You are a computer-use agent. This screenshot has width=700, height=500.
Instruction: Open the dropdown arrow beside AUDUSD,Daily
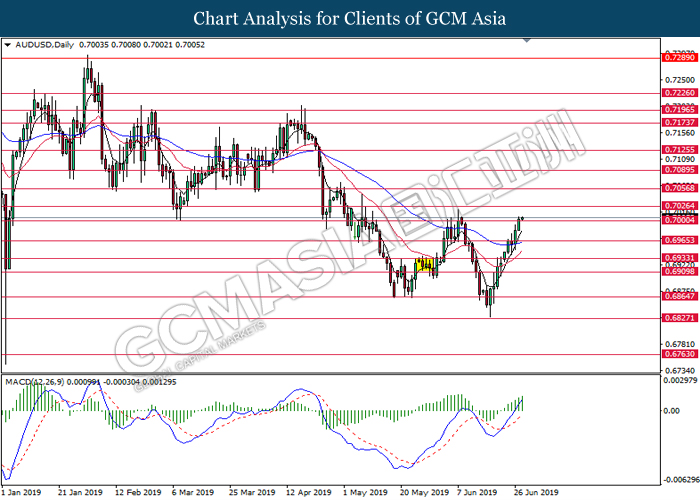coord(7,45)
